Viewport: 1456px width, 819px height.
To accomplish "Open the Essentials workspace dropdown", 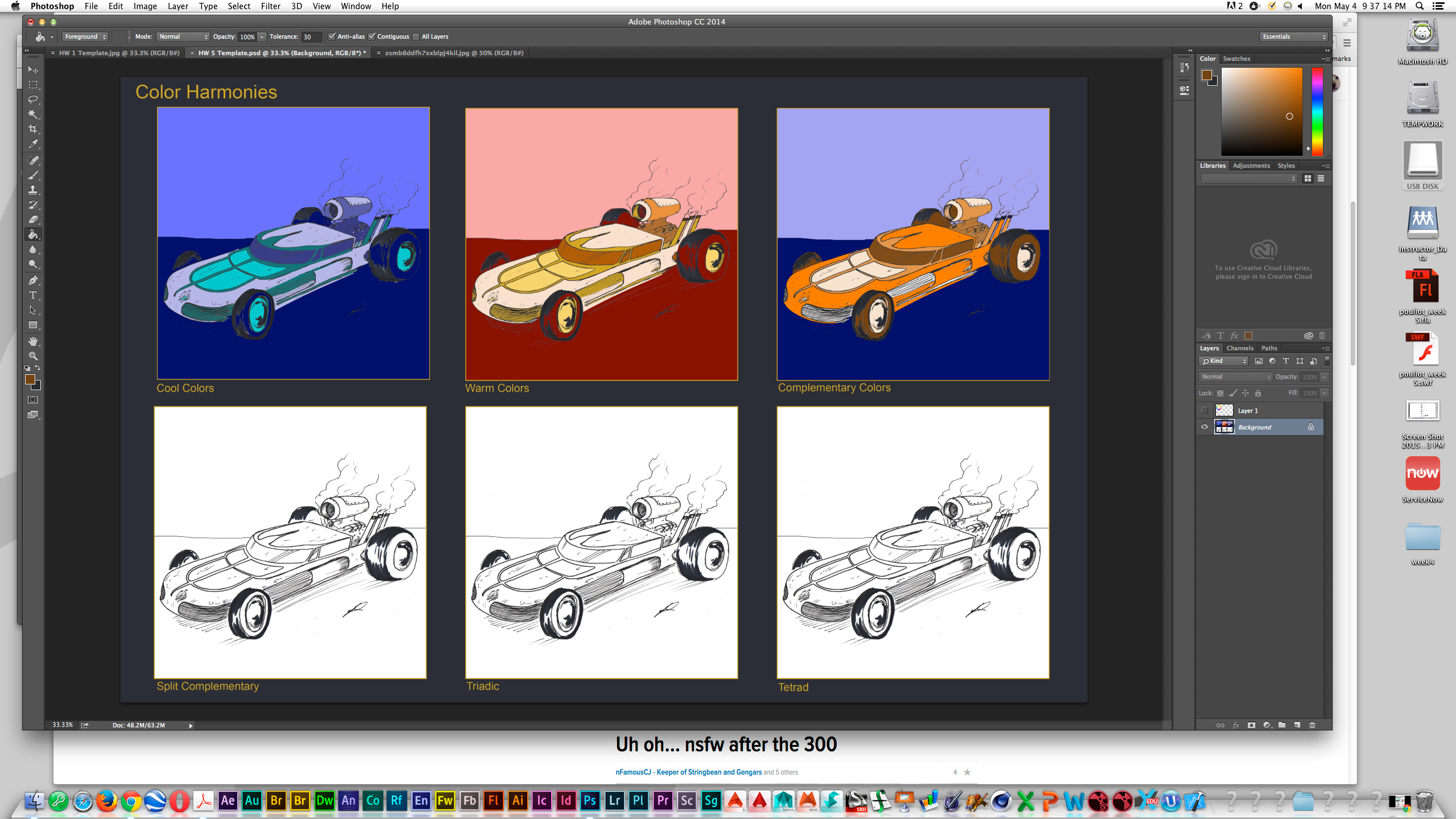I will (1294, 37).
